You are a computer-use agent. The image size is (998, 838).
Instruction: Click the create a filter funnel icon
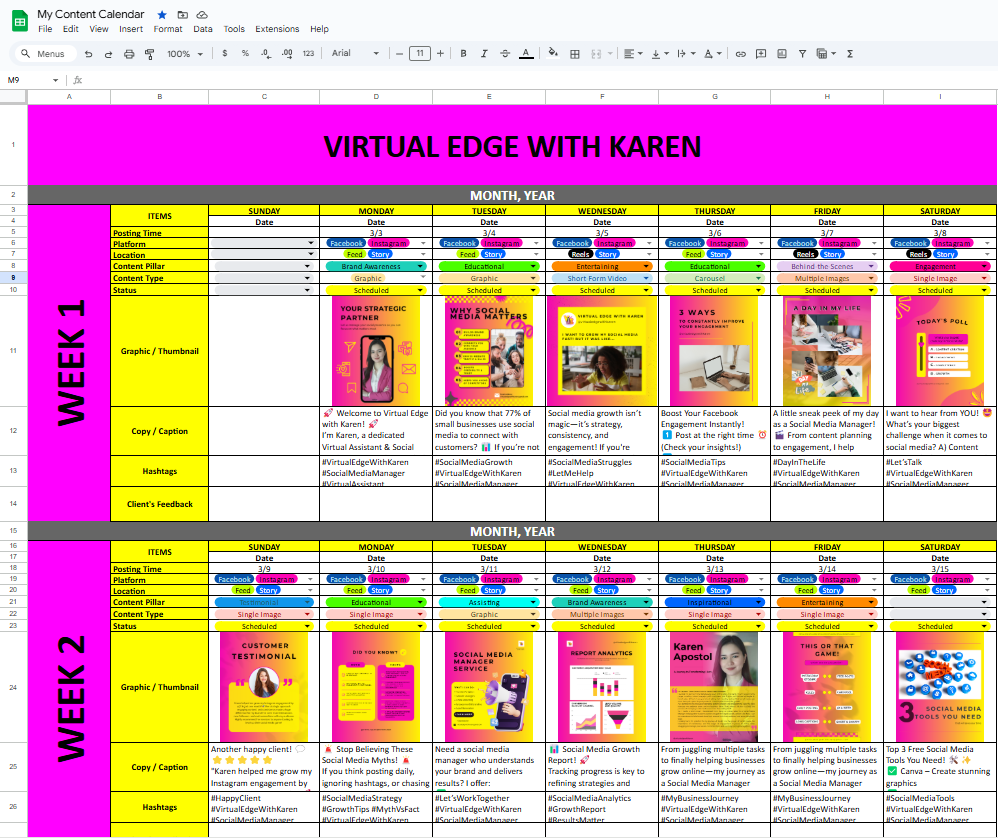(803, 54)
